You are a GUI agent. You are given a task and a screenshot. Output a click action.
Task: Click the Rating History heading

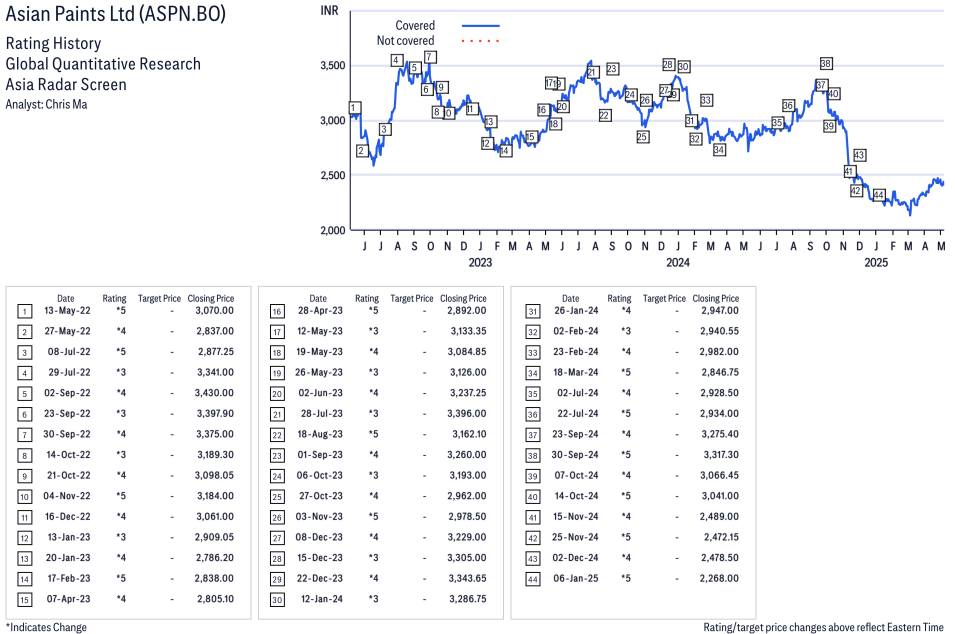tap(53, 43)
